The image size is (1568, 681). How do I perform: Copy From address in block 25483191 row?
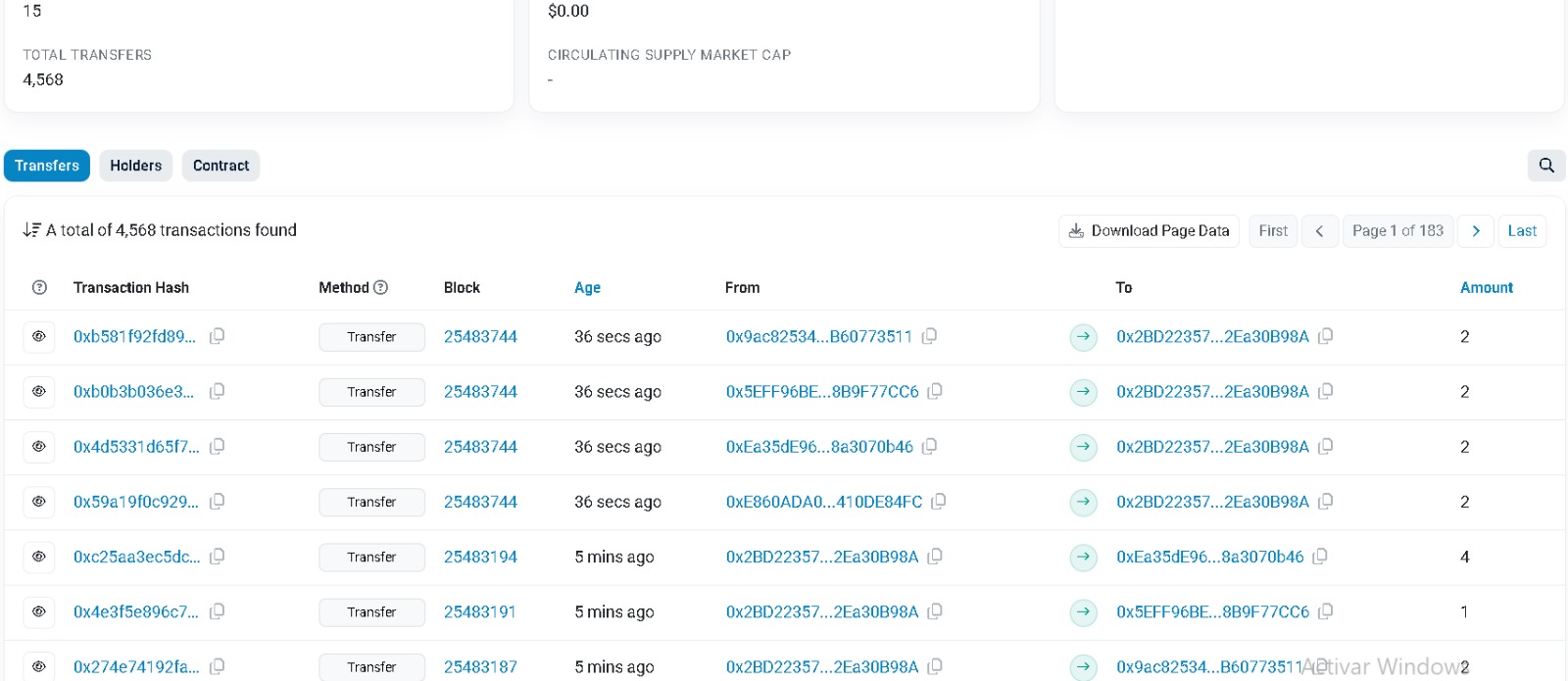935,610
